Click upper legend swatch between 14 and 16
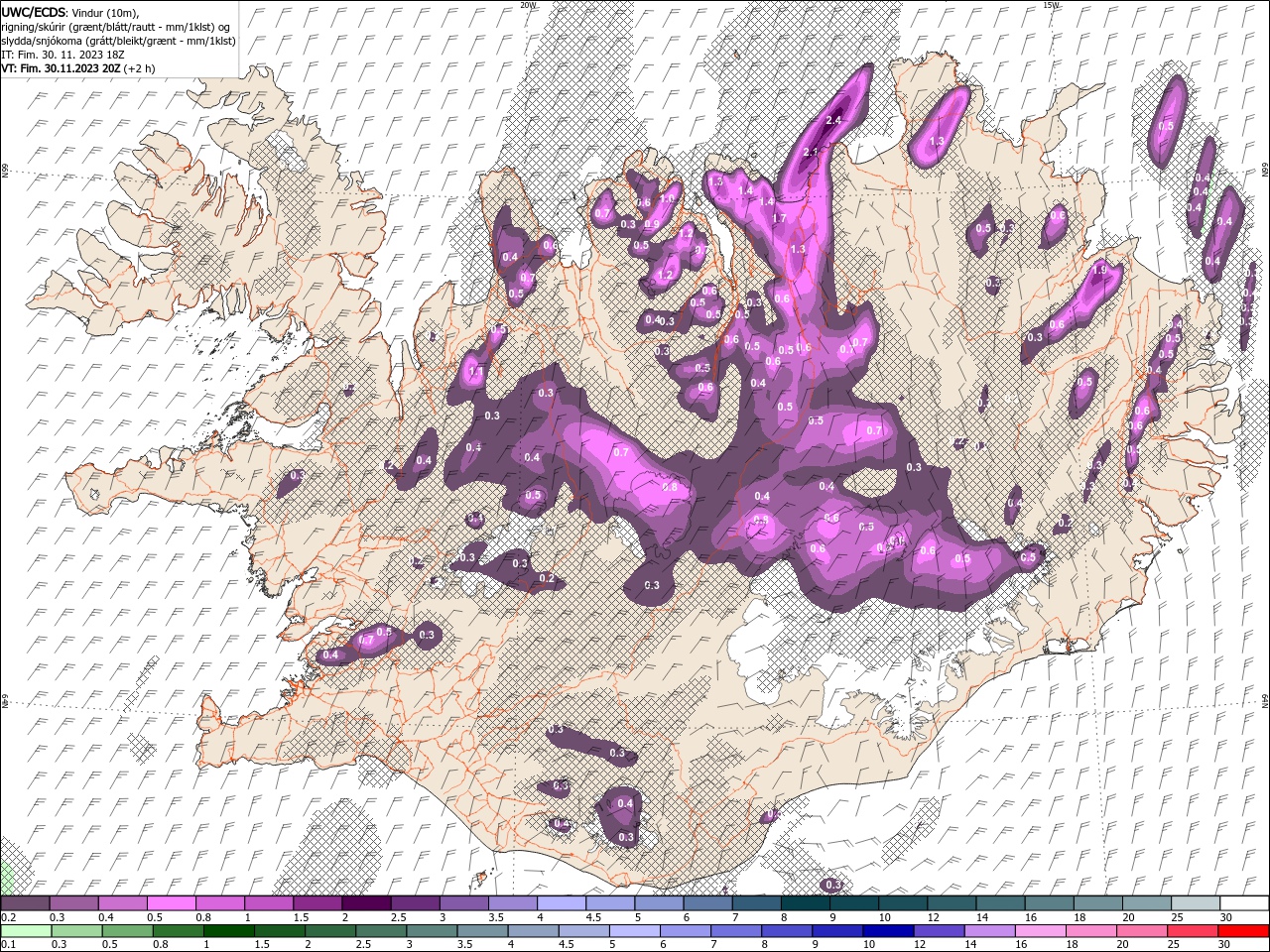1270x952 pixels. coord(1000,903)
